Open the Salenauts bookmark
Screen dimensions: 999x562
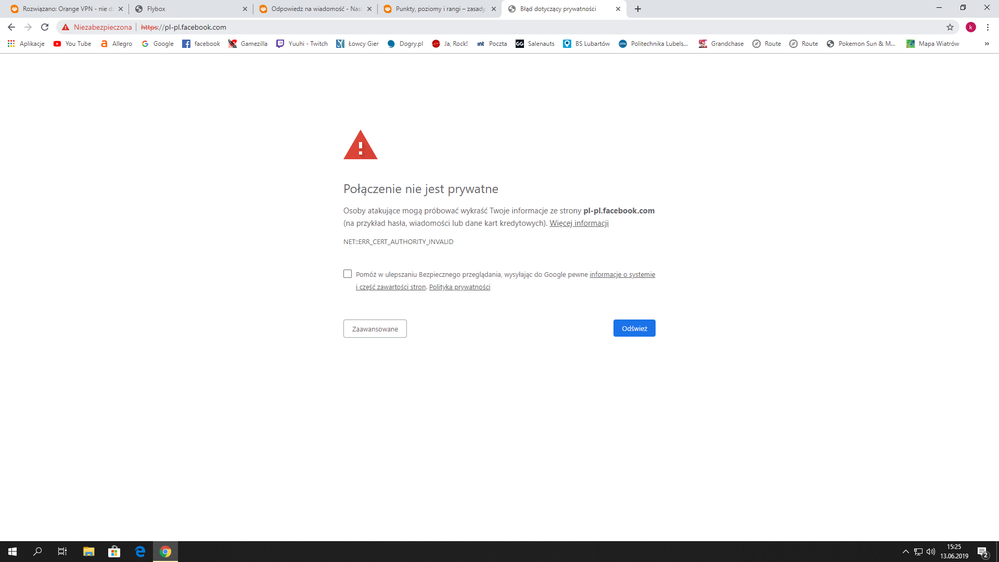(x=535, y=44)
